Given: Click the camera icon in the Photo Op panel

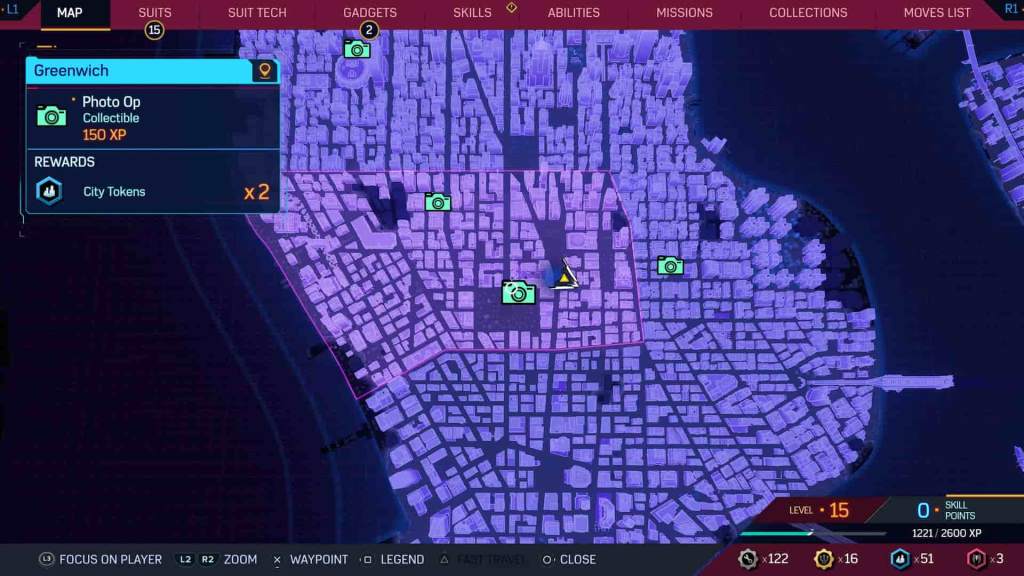Looking at the screenshot, I should coord(52,116).
